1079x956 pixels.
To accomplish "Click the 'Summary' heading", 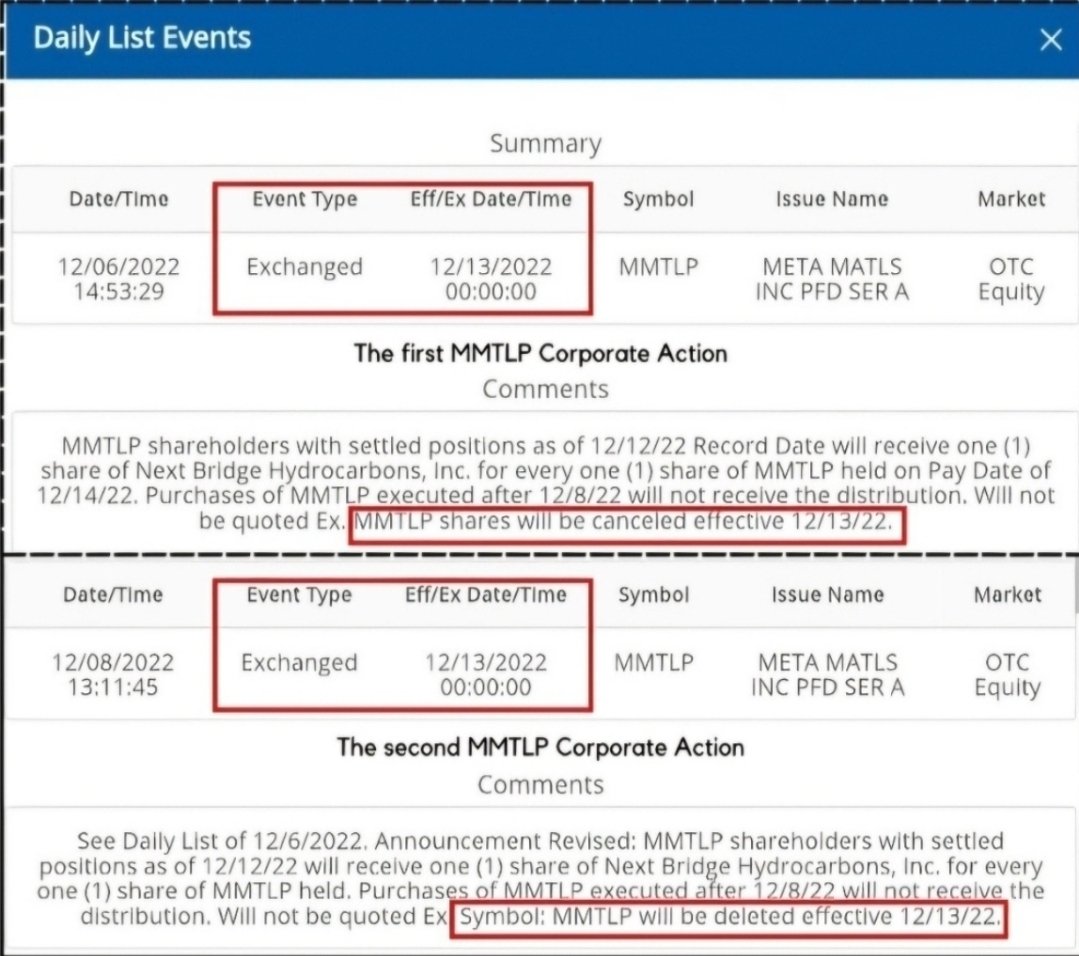I will (546, 143).
